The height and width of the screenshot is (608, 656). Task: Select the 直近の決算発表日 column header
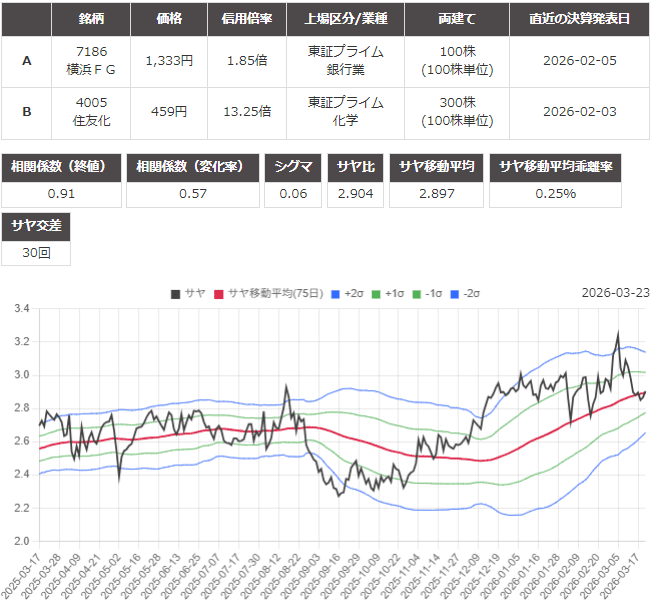(x=579, y=19)
